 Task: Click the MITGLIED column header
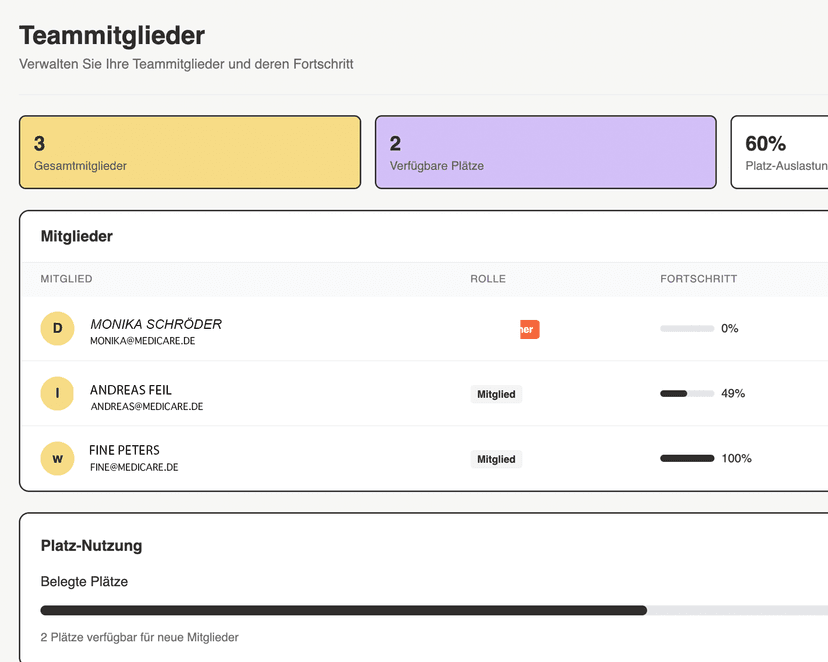point(66,279)
